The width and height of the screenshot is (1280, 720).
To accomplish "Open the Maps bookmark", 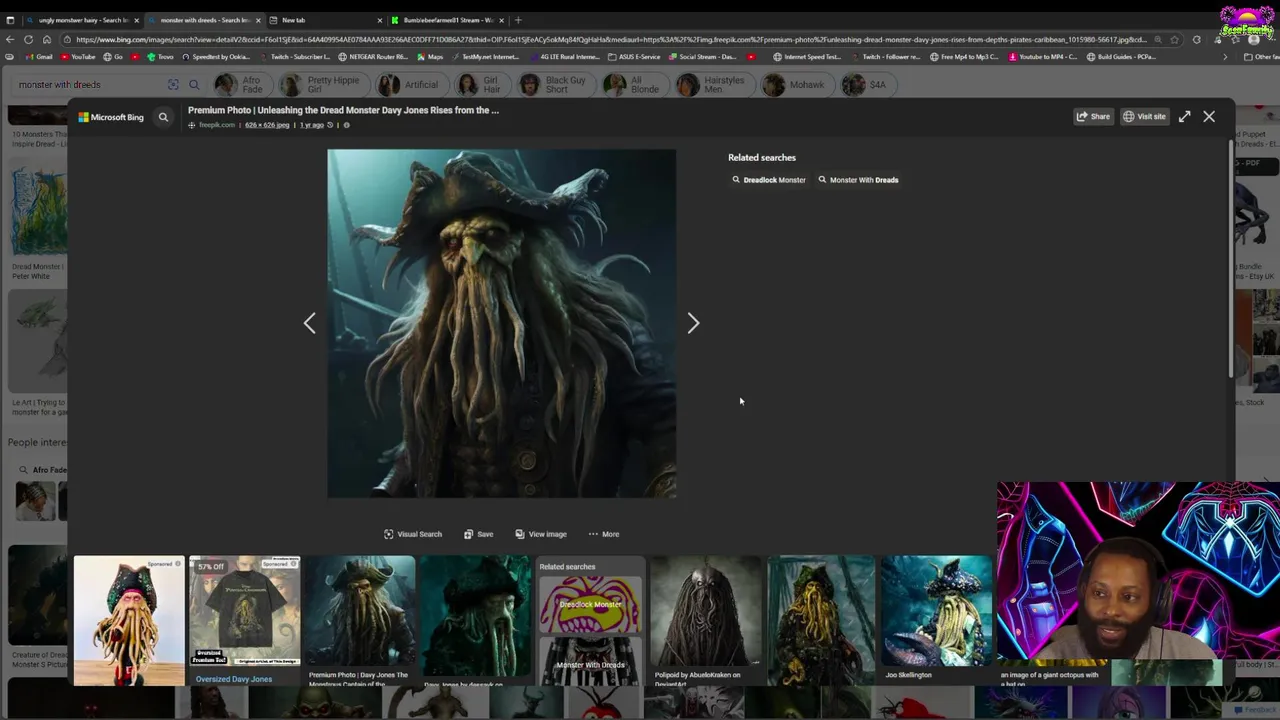I will (x=430, y=57).
